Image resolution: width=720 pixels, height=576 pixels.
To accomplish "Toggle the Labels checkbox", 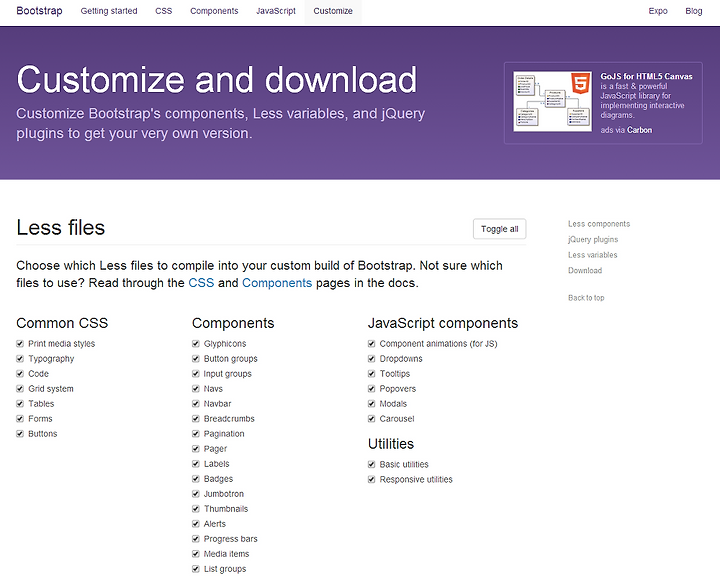I will point(196,463).
